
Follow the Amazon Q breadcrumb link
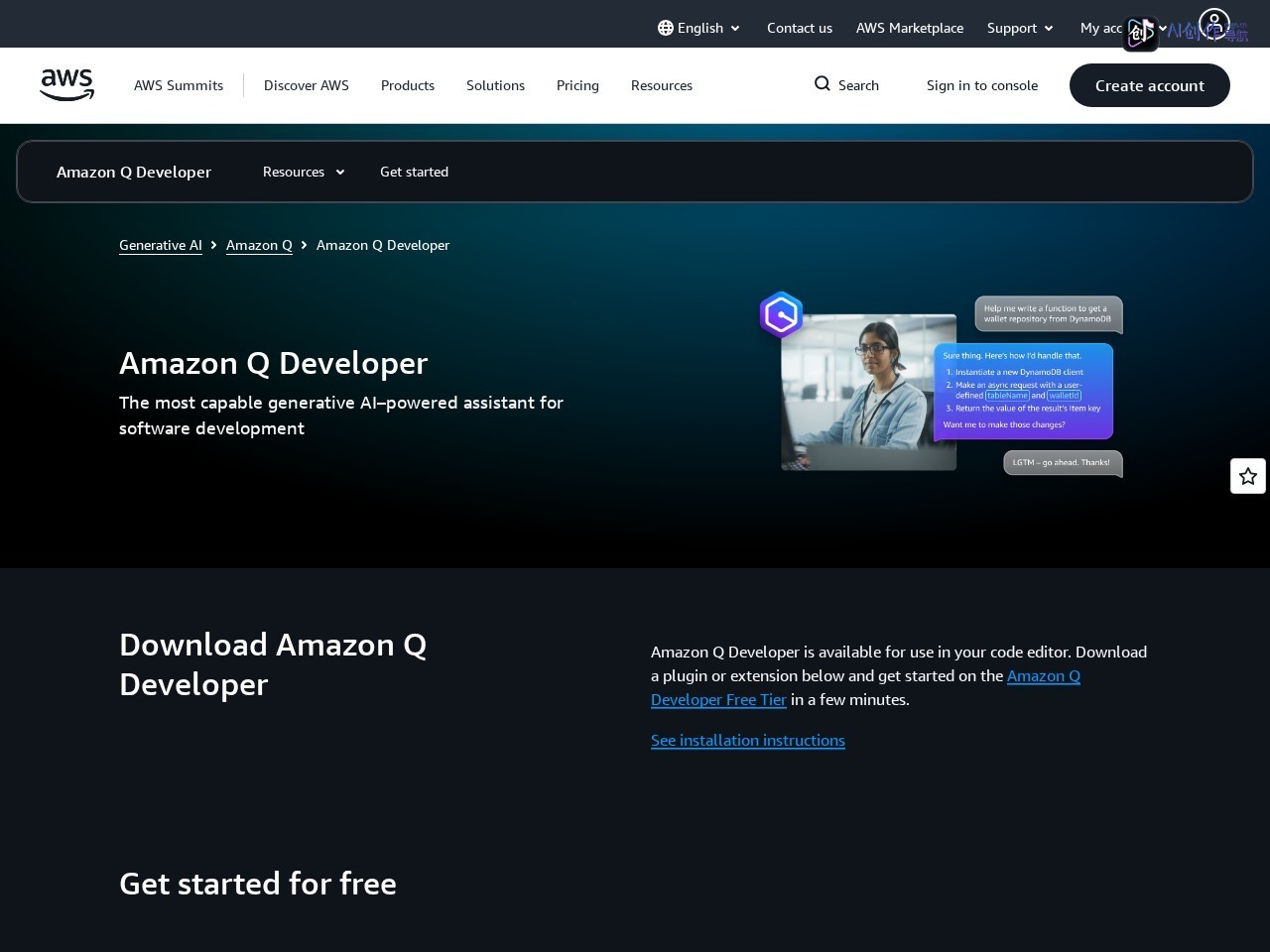tap(259, 245)
